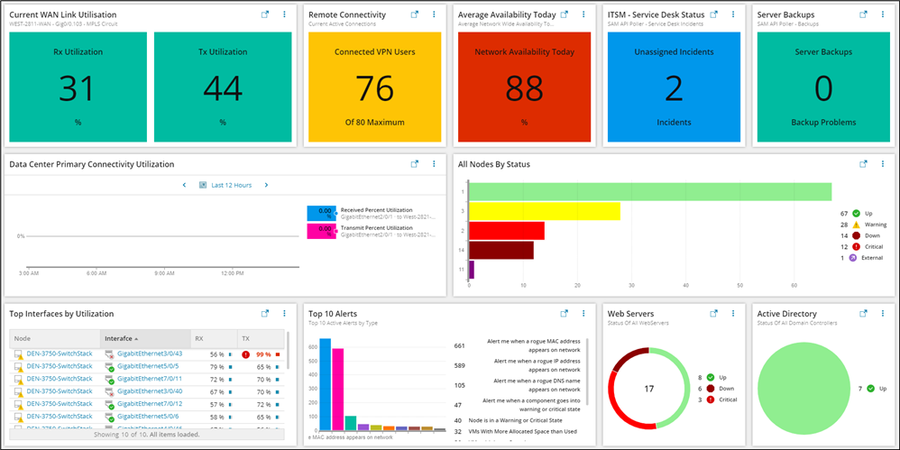Open GigabitEthernet5/0/6 interface link

[148, 416]
